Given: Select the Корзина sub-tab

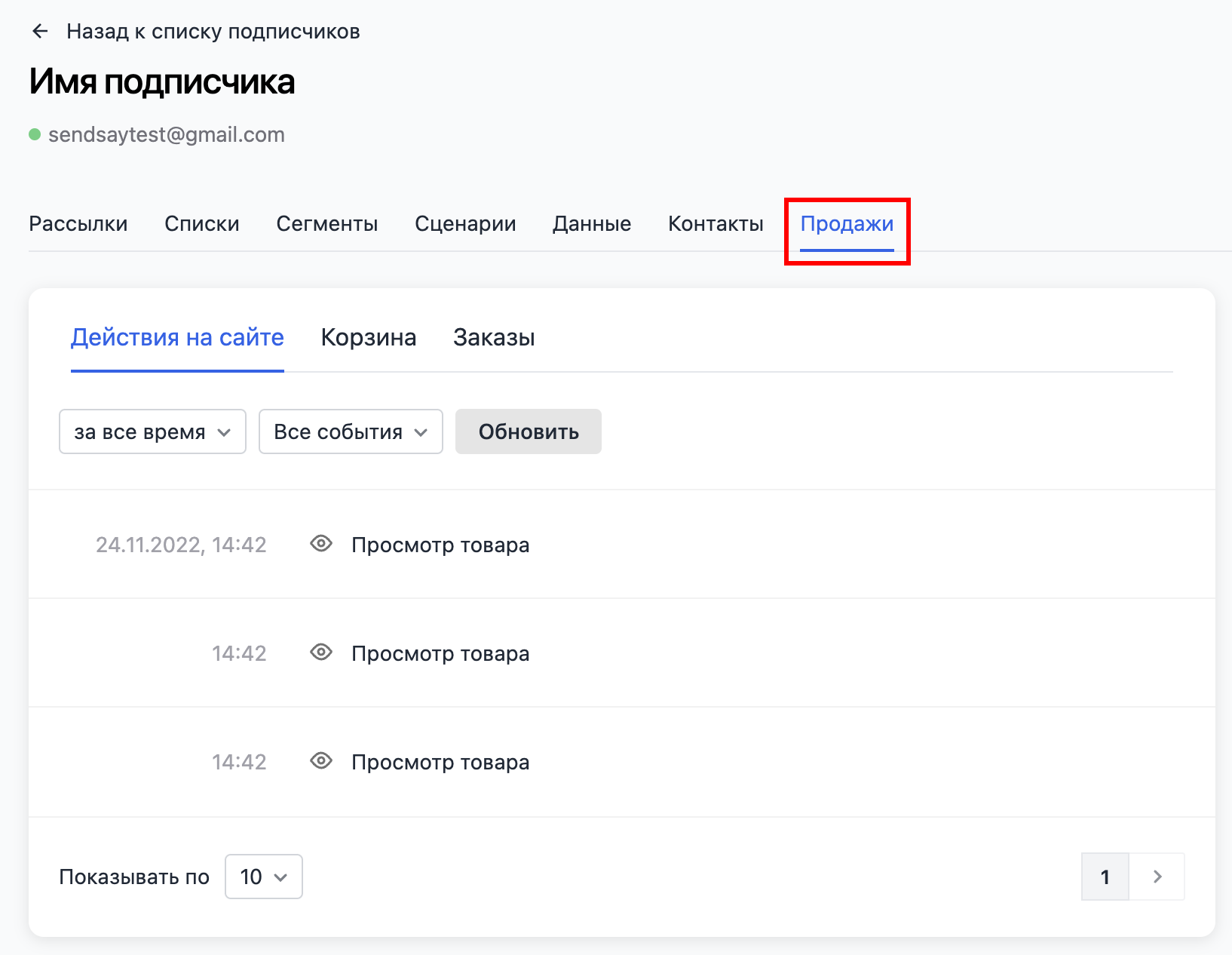Looking at the screenshot, I should [x=369, y=337].
